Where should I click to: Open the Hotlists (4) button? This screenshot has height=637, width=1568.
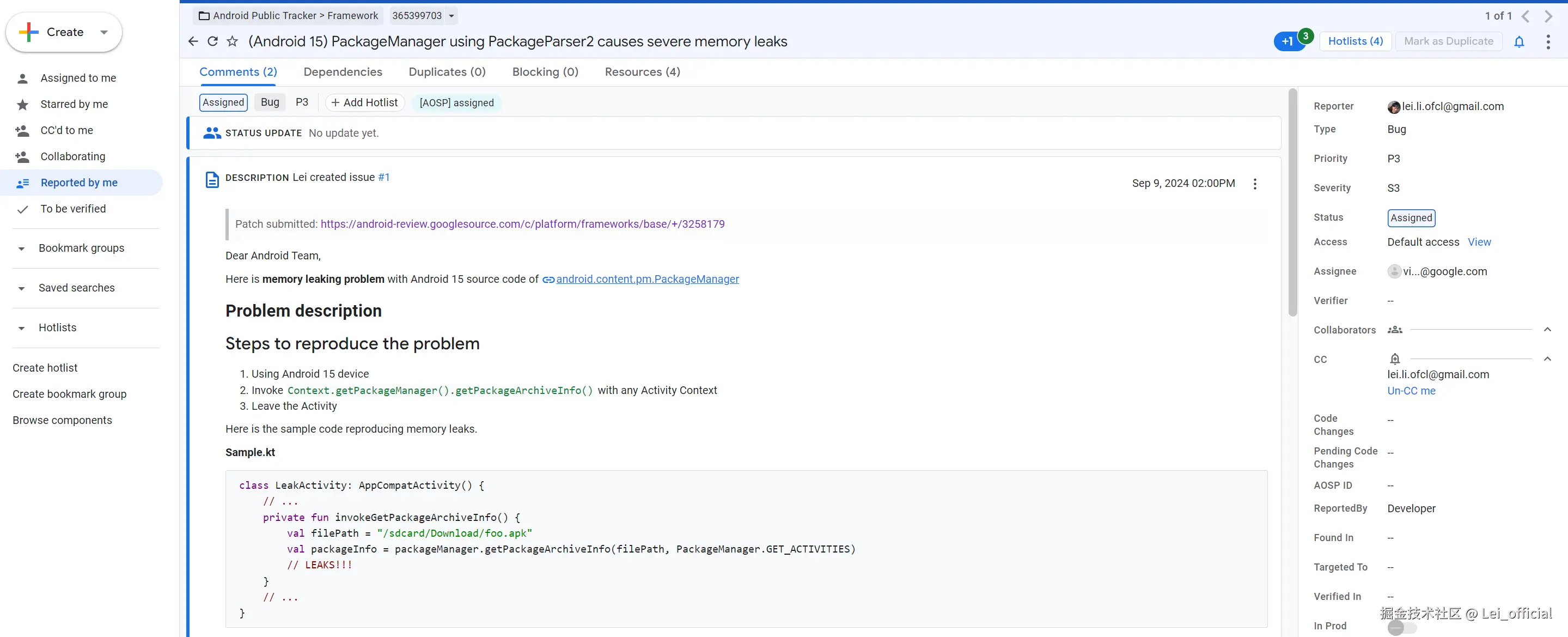1355,41
